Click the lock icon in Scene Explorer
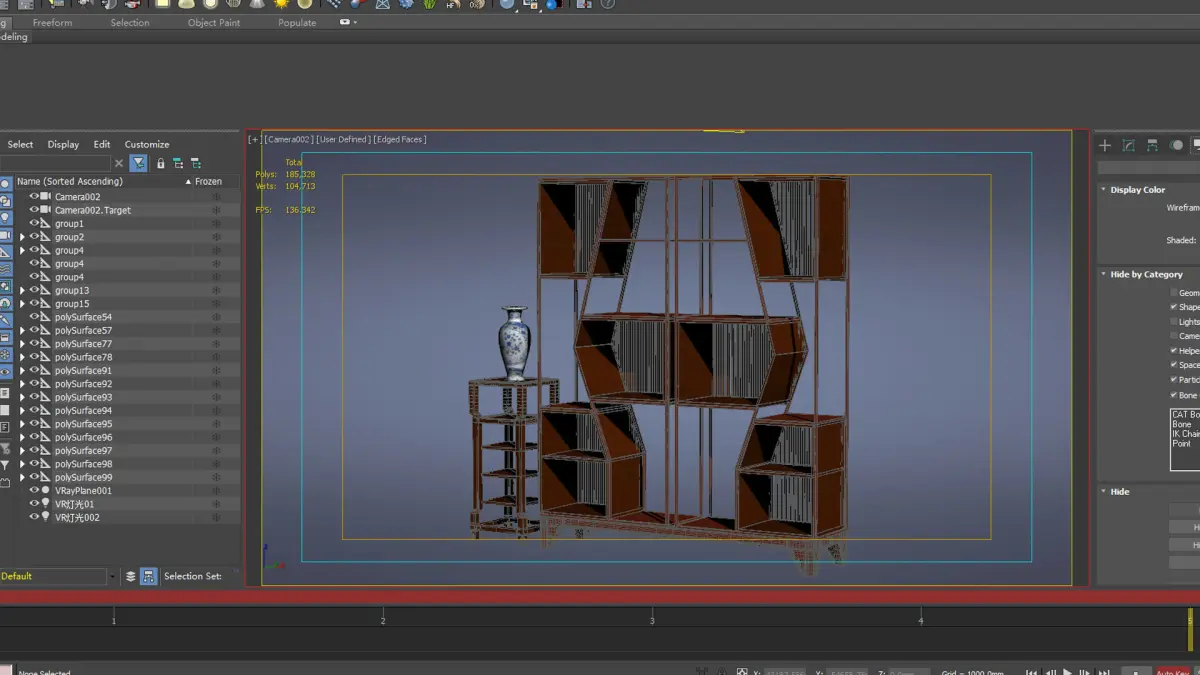Image resolution: width=1200 pixels, height=675 pixels. click(160, 163)
